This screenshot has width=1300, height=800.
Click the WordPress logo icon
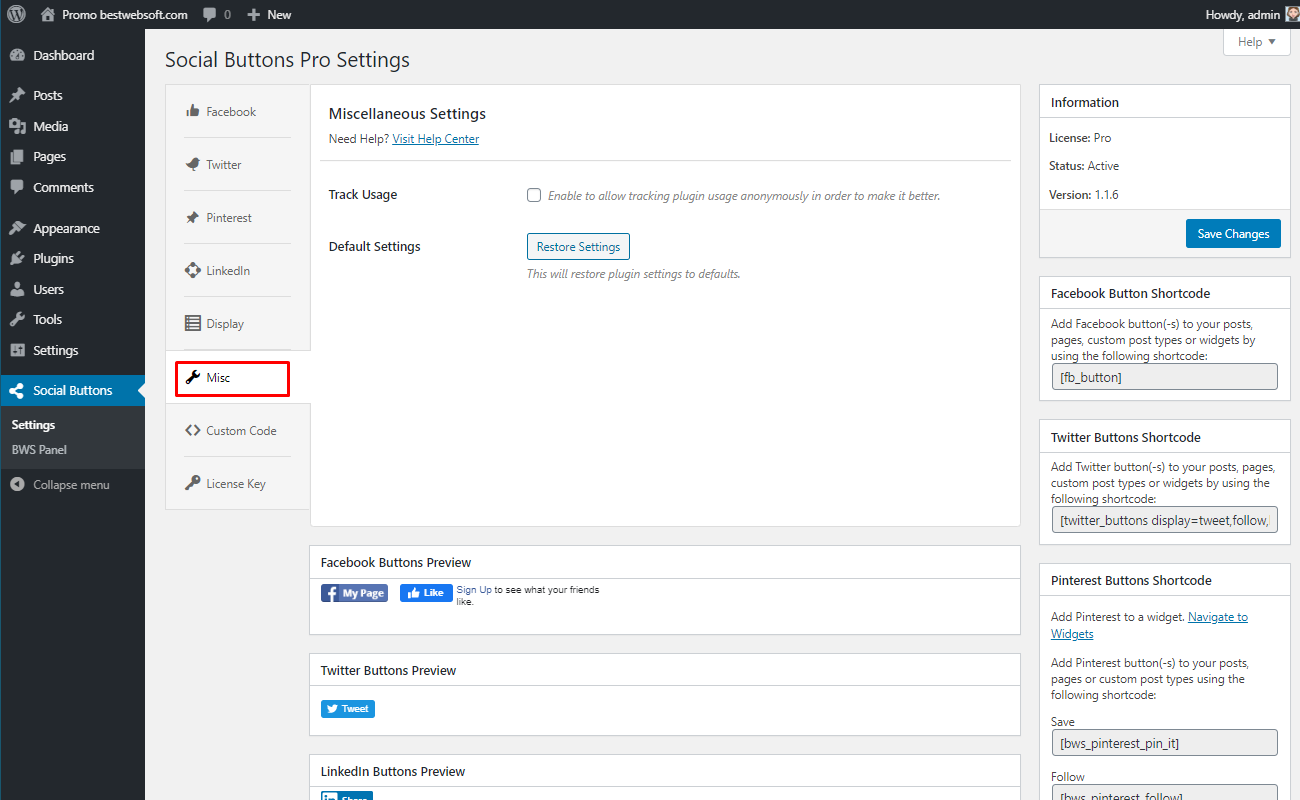pyautogui.click(x=16, y=14)
